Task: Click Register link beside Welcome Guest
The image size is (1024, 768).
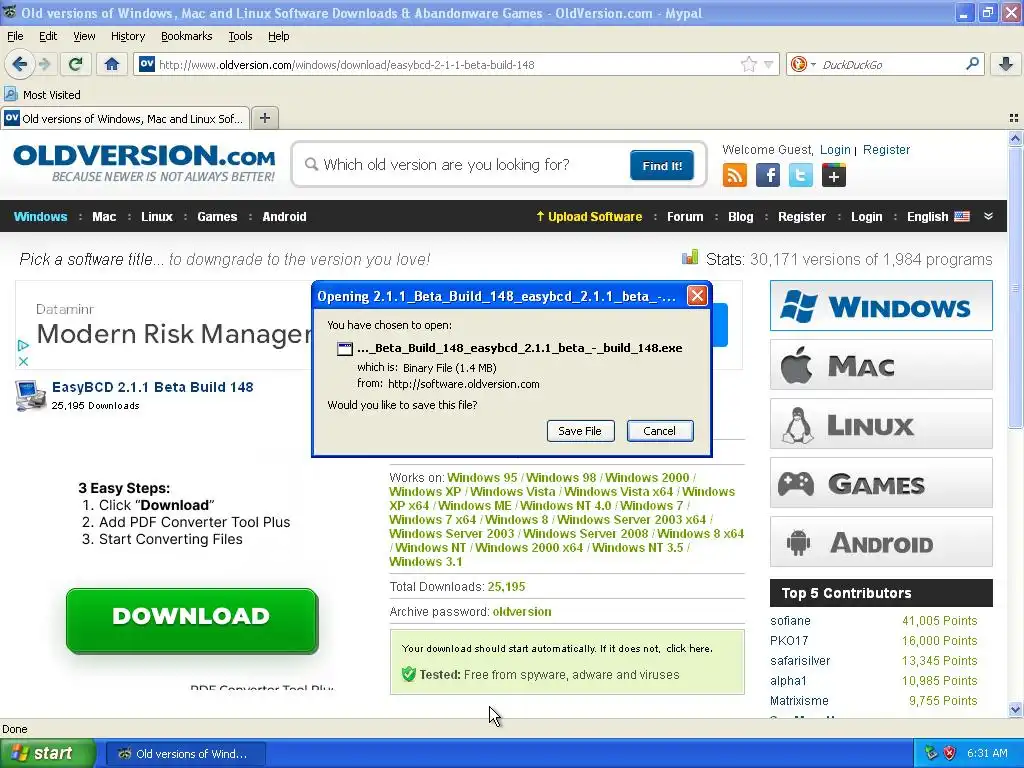Action: [x=886, y=150]
